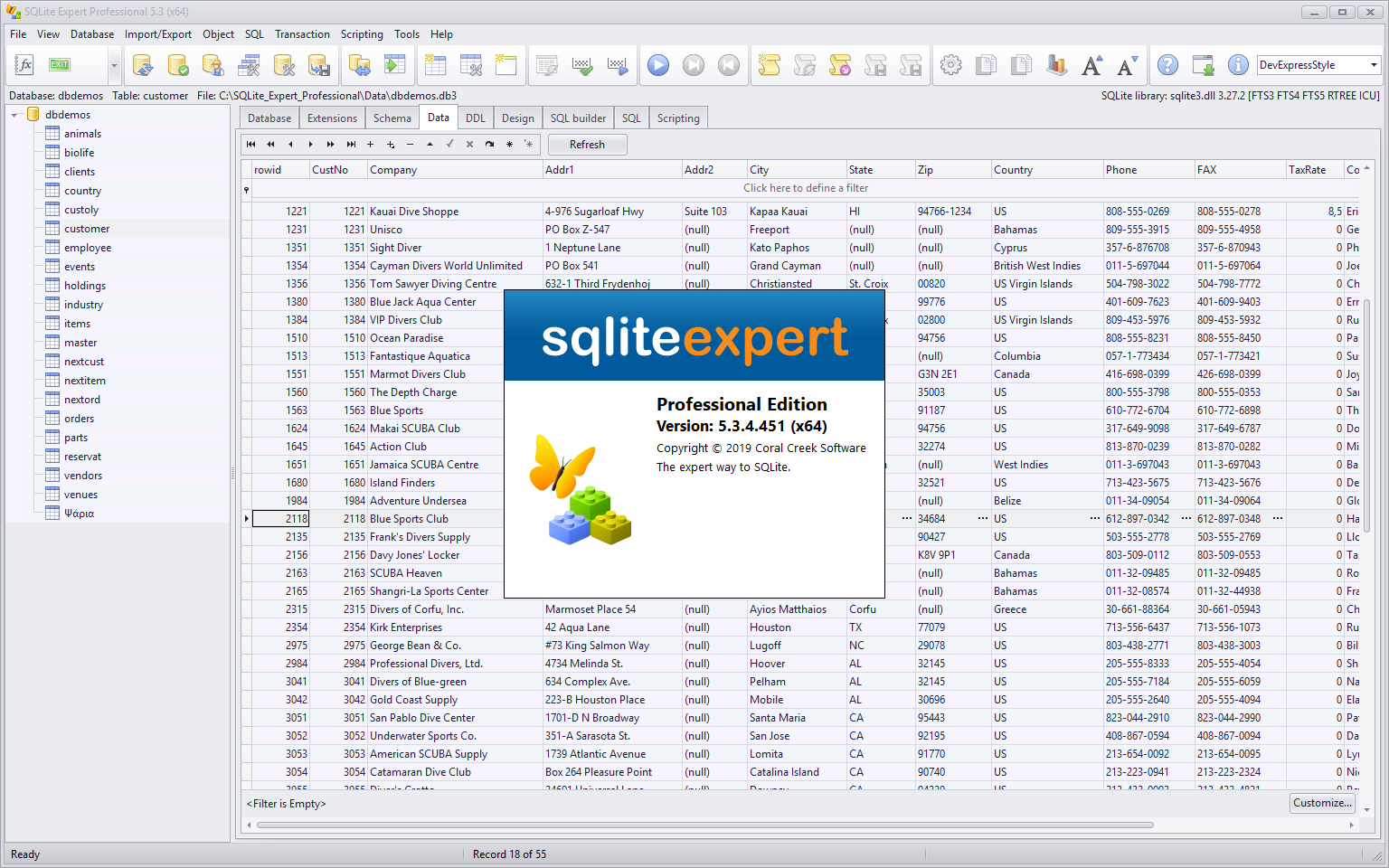The width and height of the screenshot is (1389, 868).
Task: Open help with the question mark icon
Action: pyautogui.click(x=1168, y=65)
